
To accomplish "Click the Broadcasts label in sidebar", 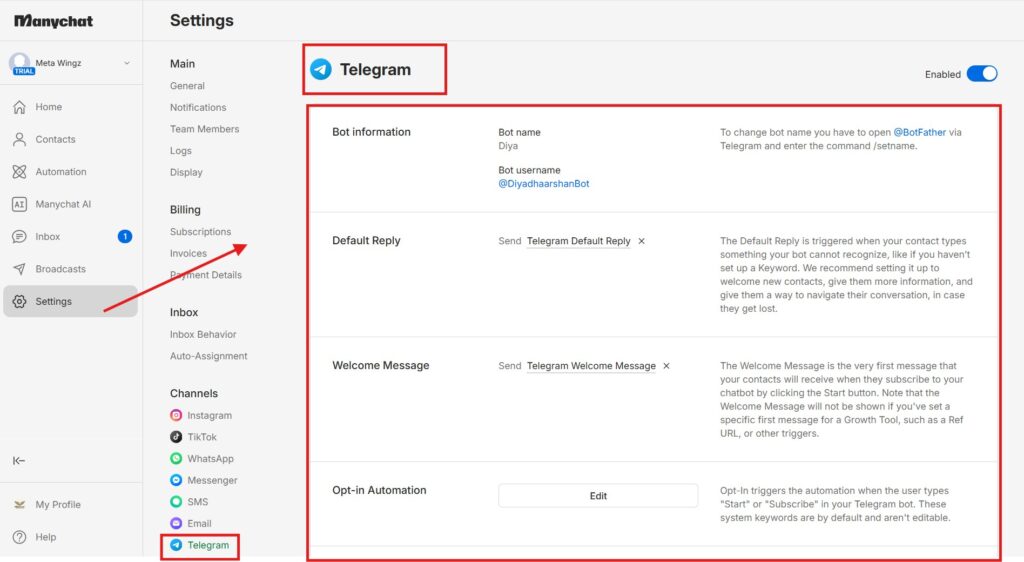I will coord(60,269).
